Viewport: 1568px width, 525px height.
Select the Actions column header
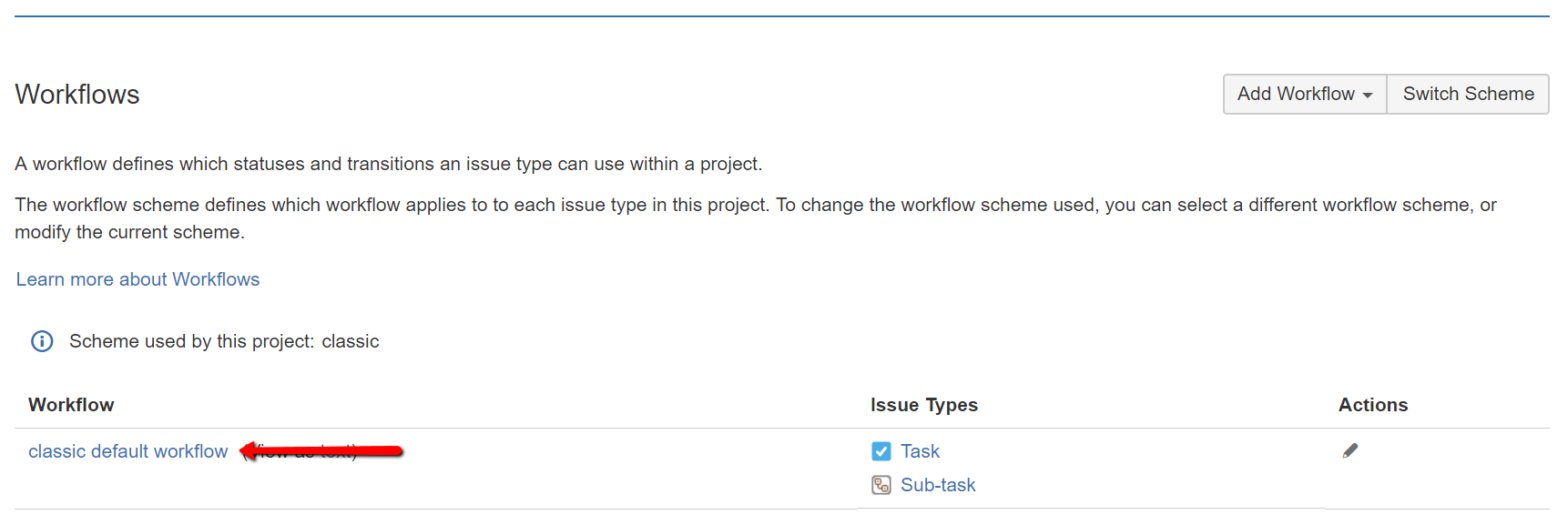click(1373, 405)
